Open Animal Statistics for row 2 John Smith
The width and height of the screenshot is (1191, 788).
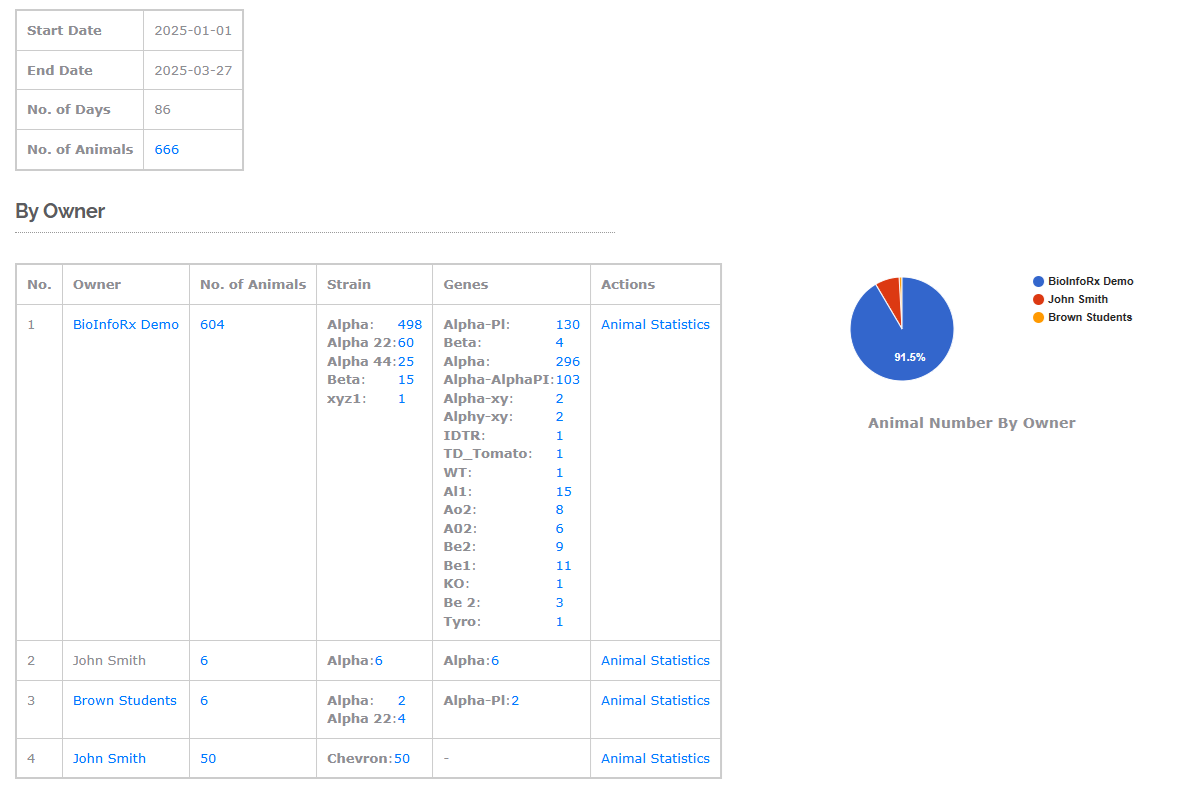click(655, 660)
